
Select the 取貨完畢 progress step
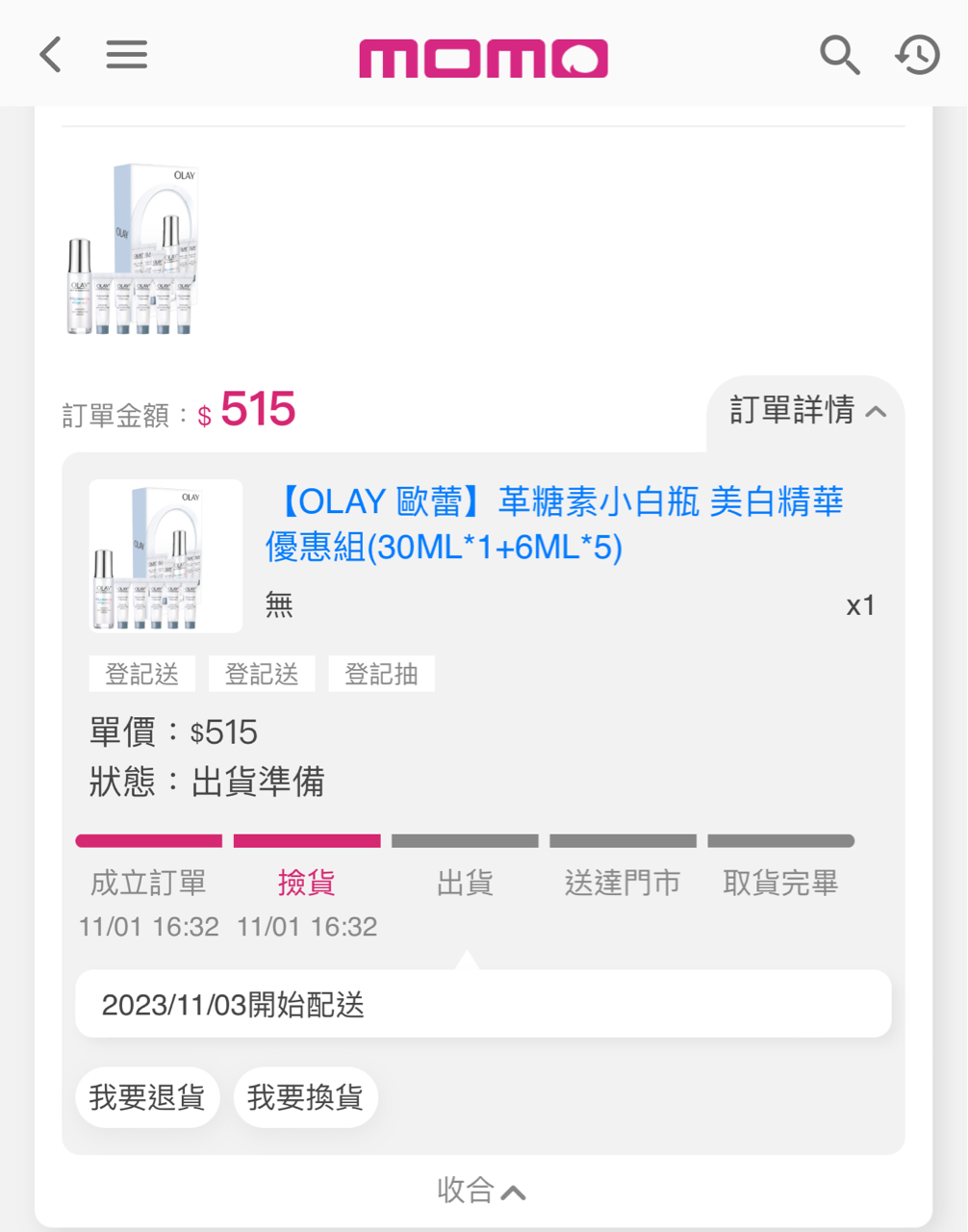point(780,883)
